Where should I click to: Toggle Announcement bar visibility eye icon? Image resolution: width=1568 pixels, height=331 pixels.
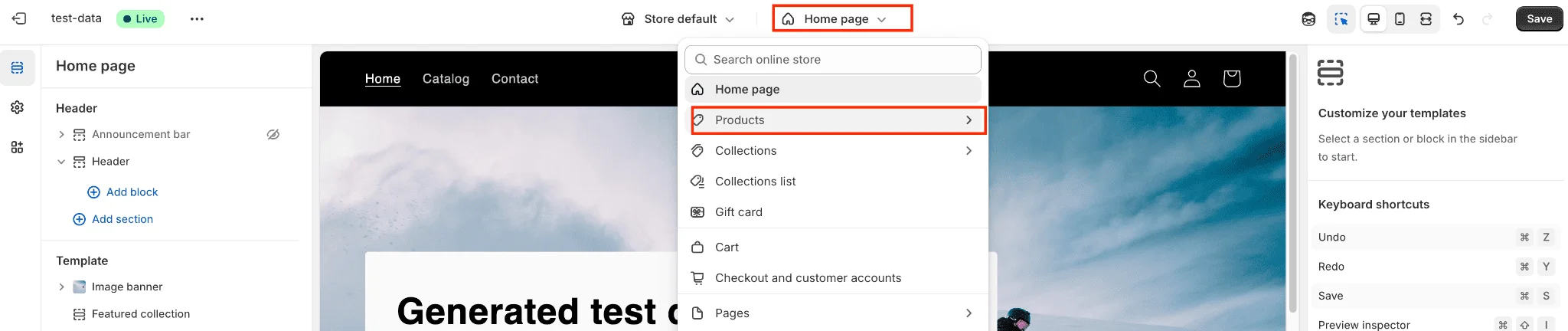click(273, 134)
